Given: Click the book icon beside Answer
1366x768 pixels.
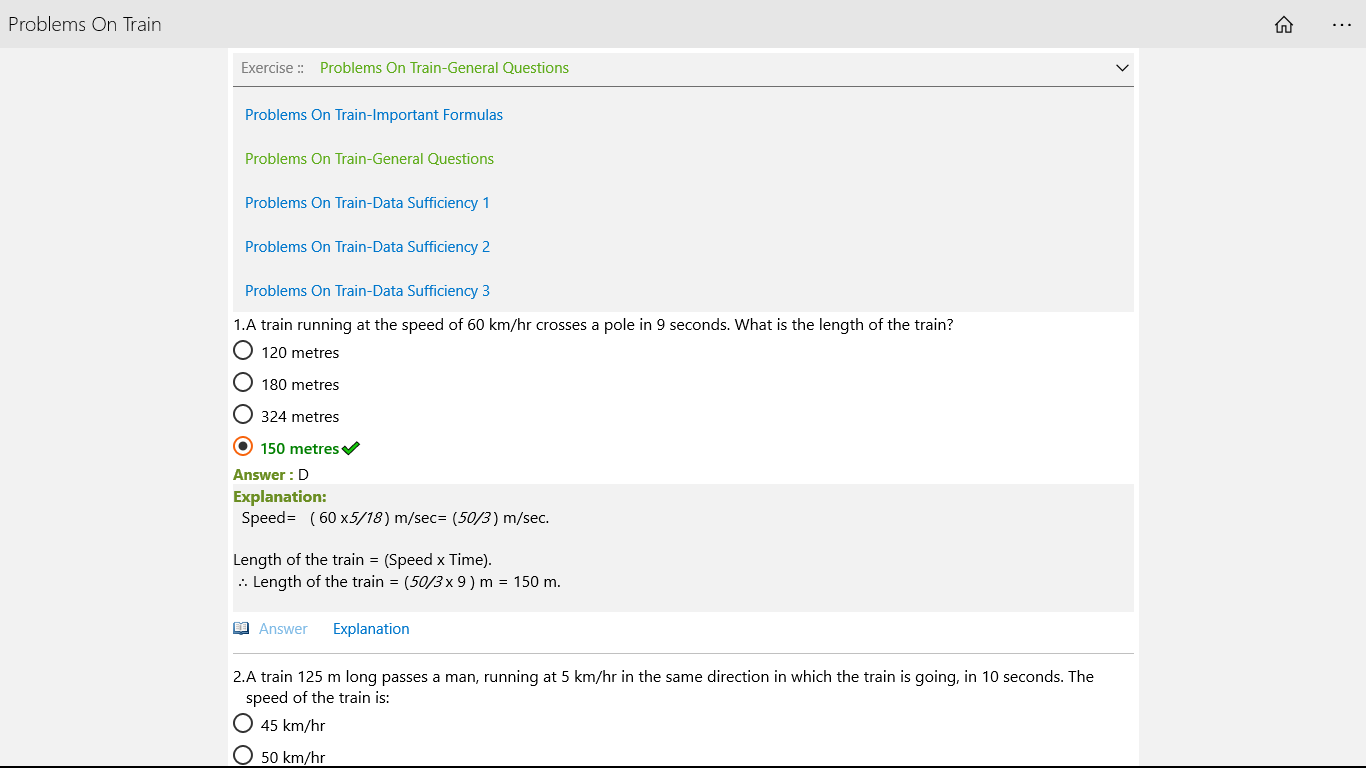Looking at the screenshot, I should click(x=241, y=629).
